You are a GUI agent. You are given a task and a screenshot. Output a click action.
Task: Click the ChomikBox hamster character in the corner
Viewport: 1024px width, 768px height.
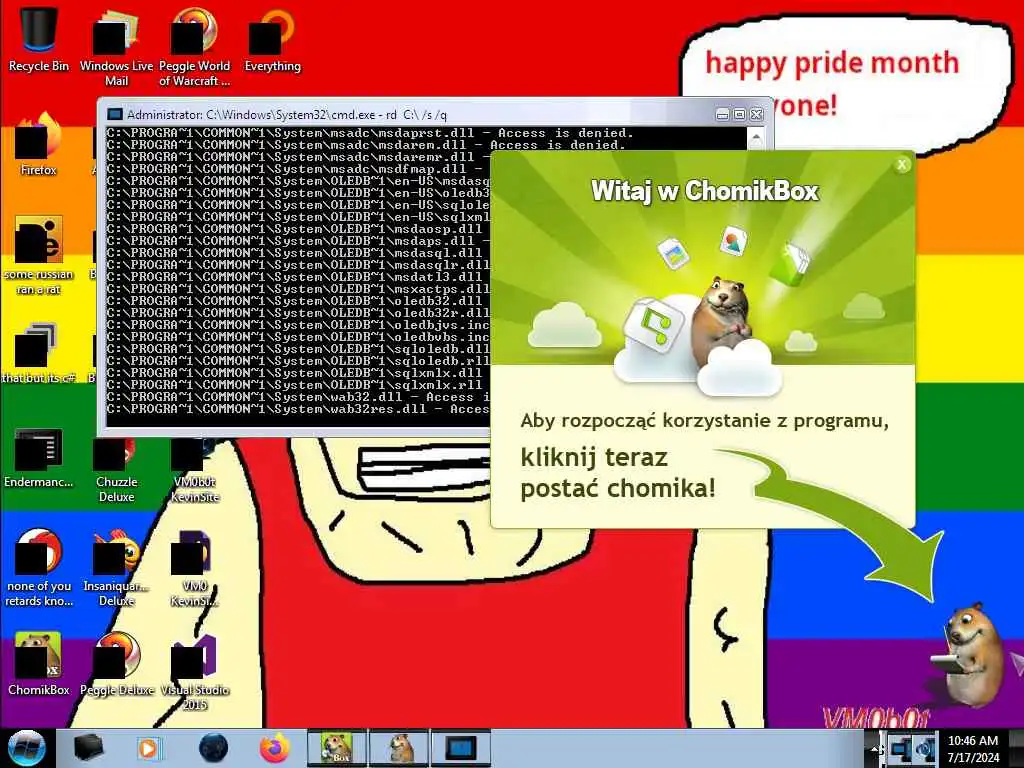coord(972,658)
